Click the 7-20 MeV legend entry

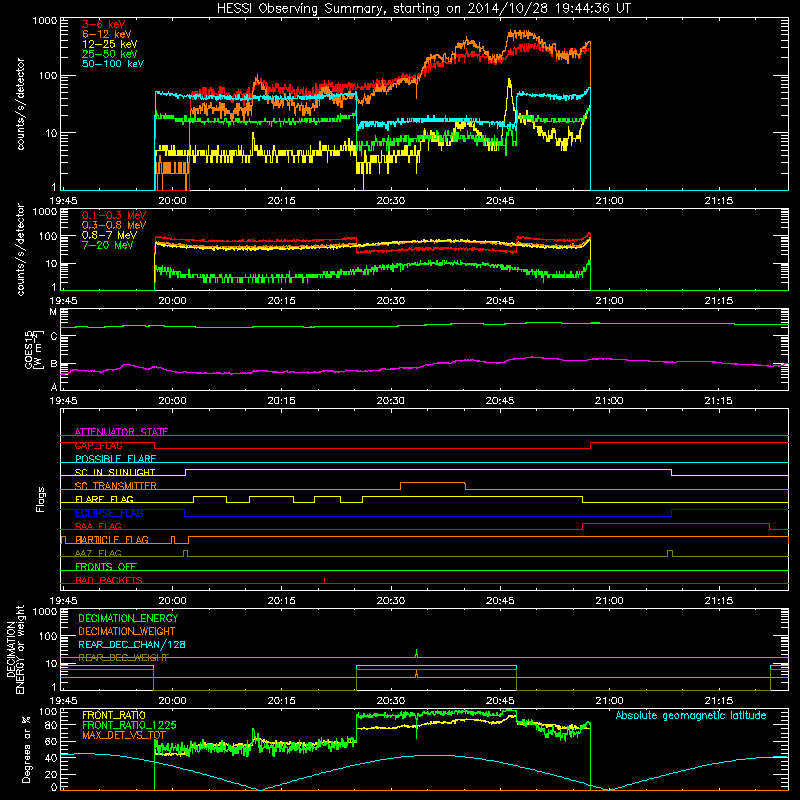[x=108, y=245]
